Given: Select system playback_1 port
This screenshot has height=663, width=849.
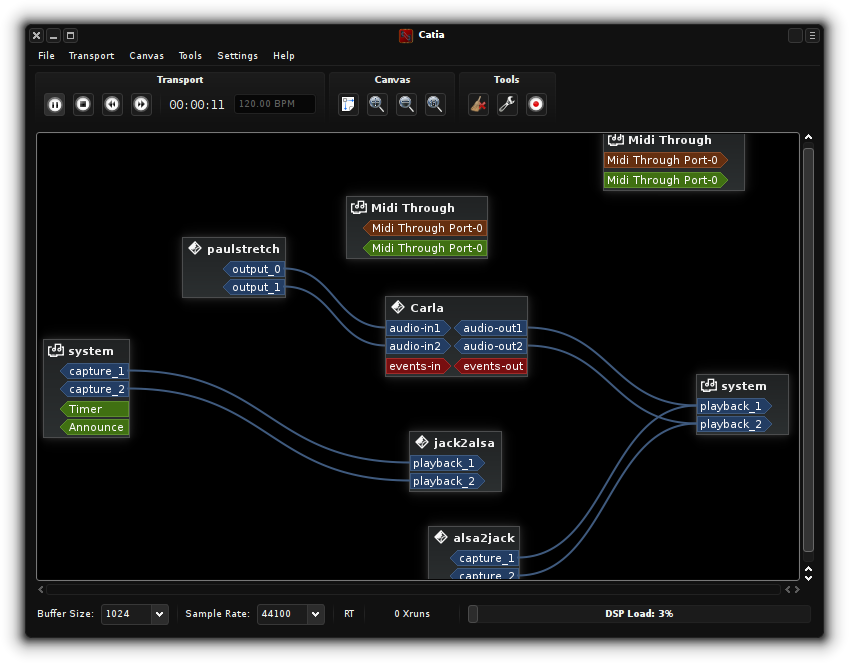Looking at the screenshot, I should pyautogui.click(x=734, y=406).
